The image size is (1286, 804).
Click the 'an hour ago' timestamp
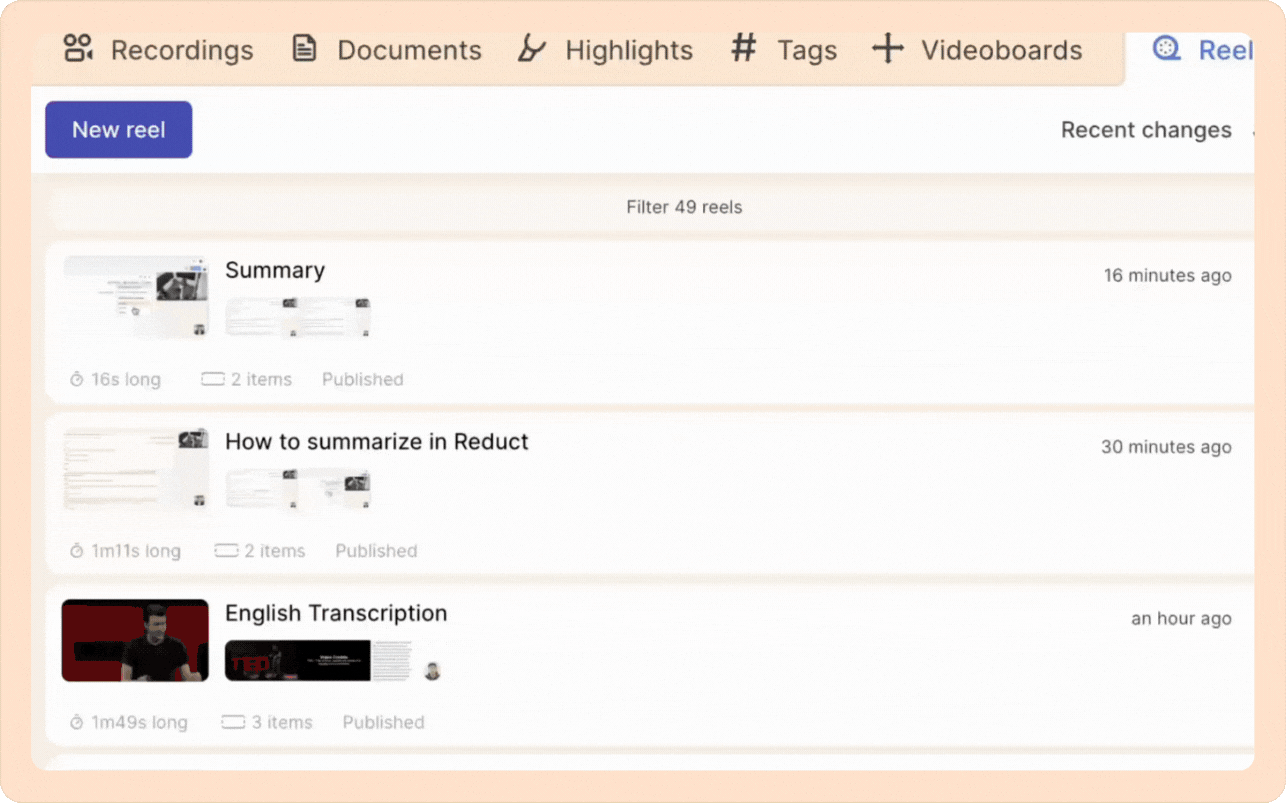1181,618
